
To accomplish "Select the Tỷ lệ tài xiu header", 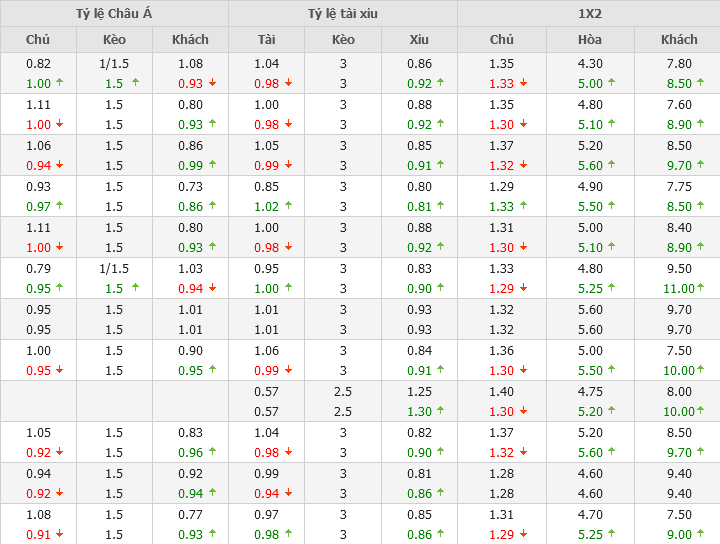I will (343, 13).
